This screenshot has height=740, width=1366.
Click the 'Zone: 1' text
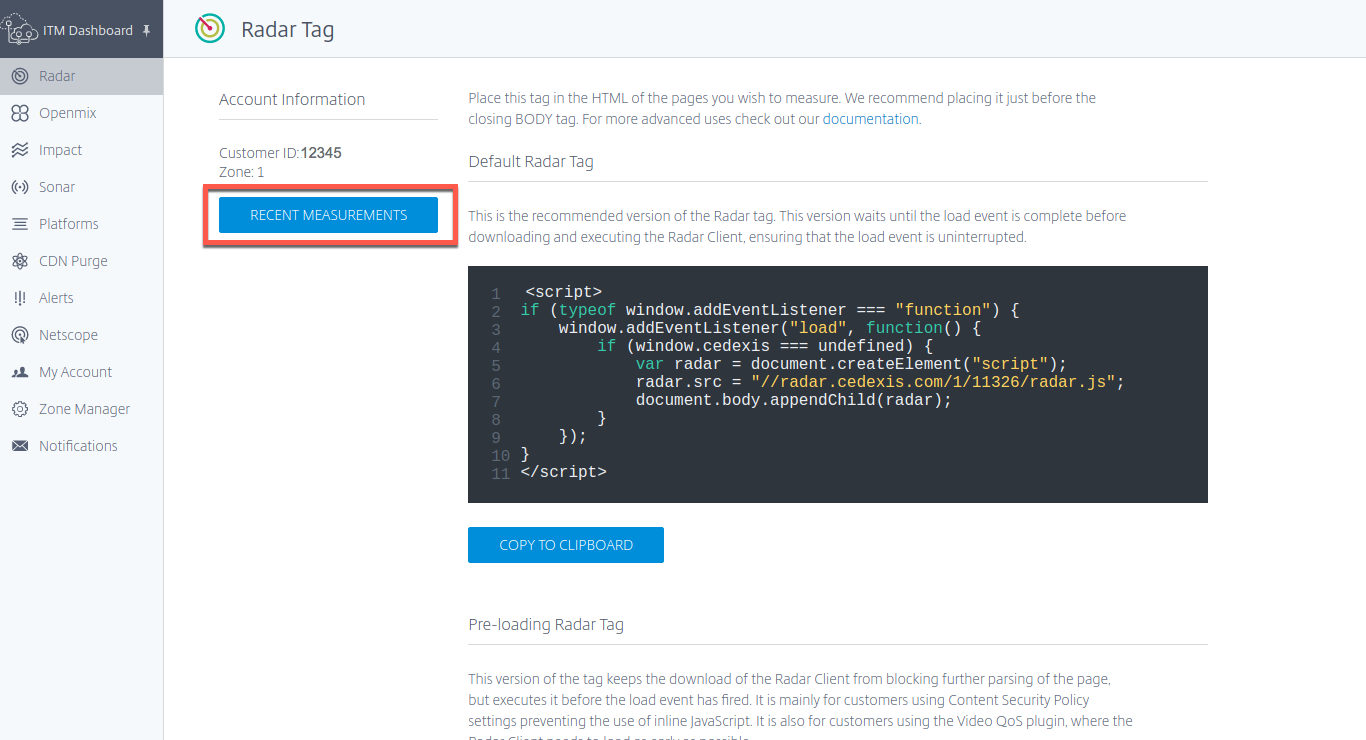click(x=242, y=172)
